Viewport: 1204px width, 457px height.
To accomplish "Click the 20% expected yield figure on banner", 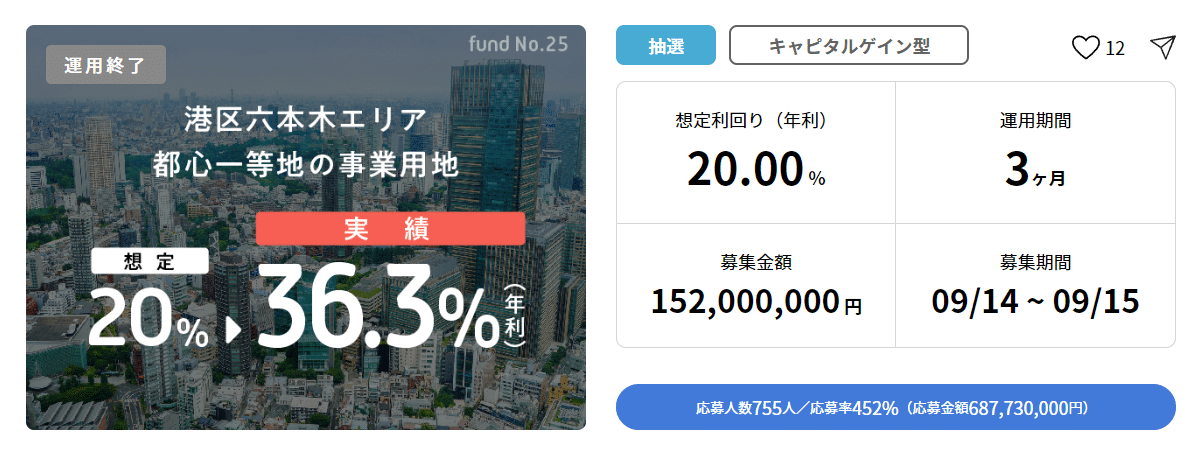I will [x=150, y=315].
